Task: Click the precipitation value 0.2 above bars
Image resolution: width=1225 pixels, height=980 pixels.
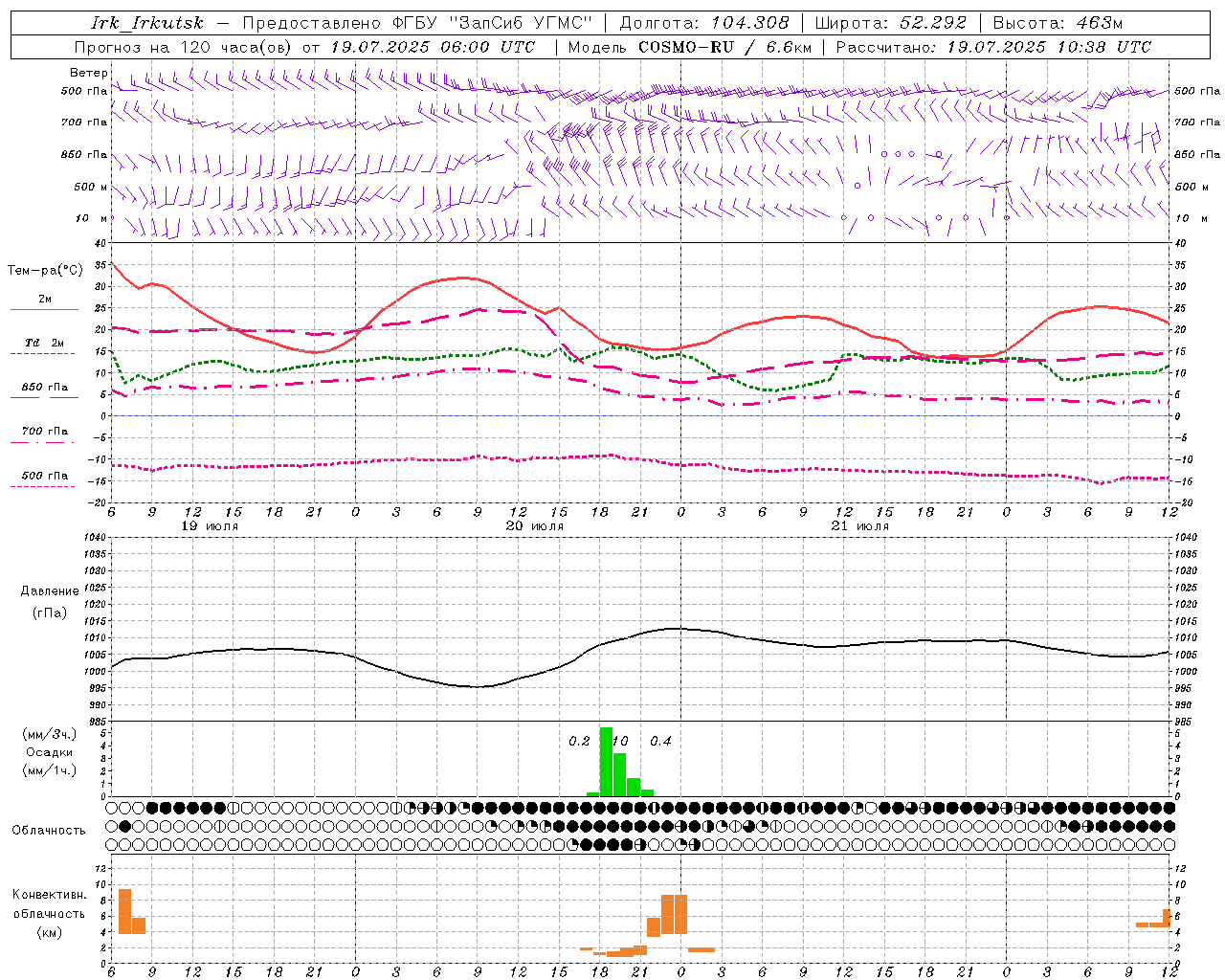Action: (x=579, y=742)
